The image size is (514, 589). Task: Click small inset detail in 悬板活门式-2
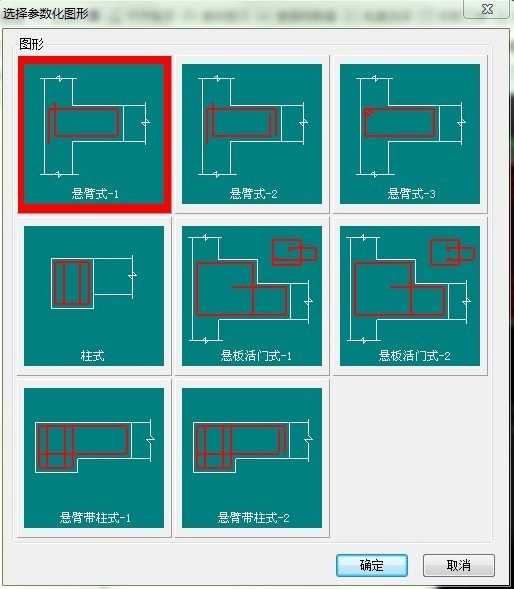click(453, 252)
